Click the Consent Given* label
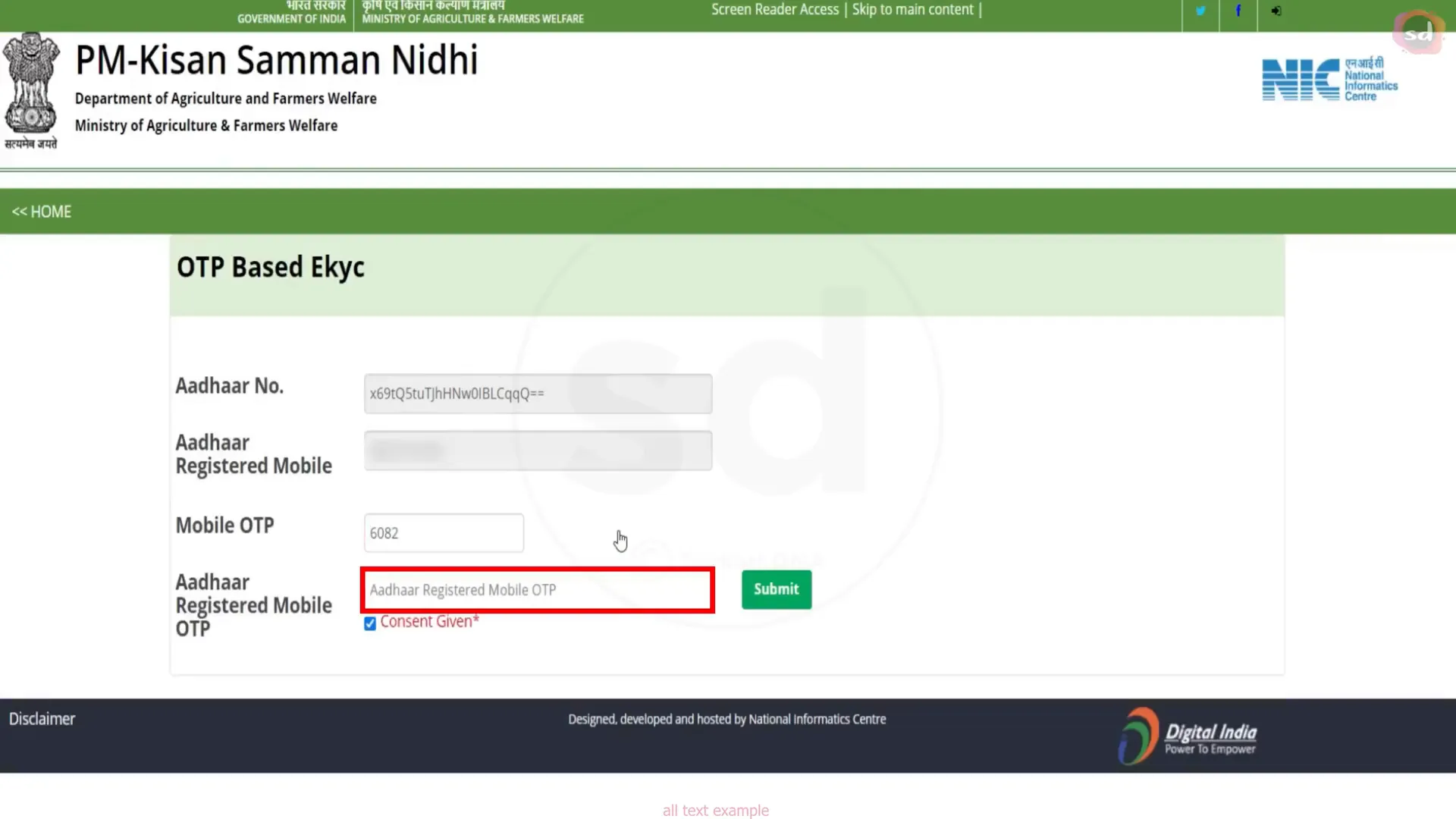This screenshot has height=819, width=1456. tap(430, 622)
